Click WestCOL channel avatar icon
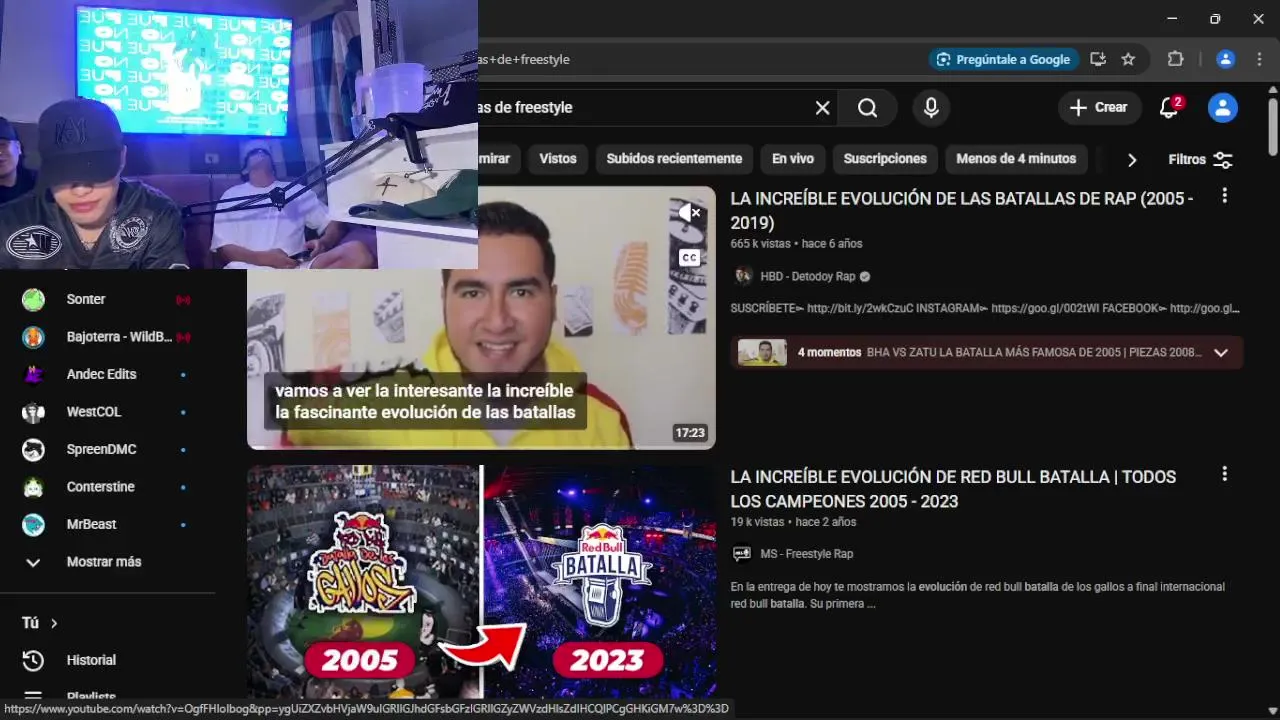This screenshot has height=720, width=1280. [x=34, y=412]
